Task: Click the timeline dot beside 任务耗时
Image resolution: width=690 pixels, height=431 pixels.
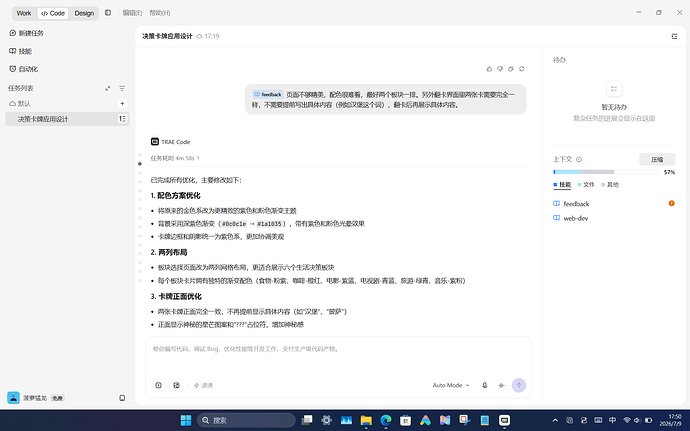Action: [x=140, y=164]
